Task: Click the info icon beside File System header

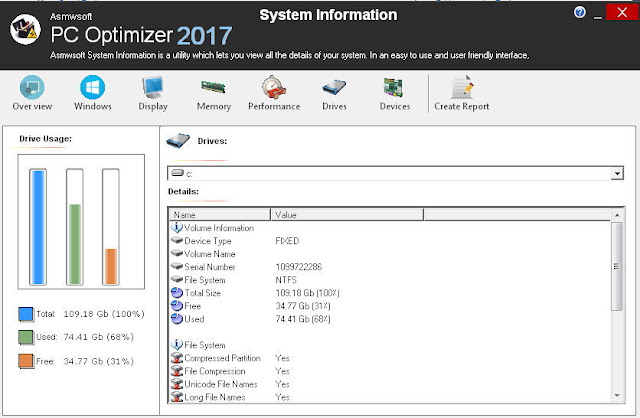Action: click(x=176, y=344)
